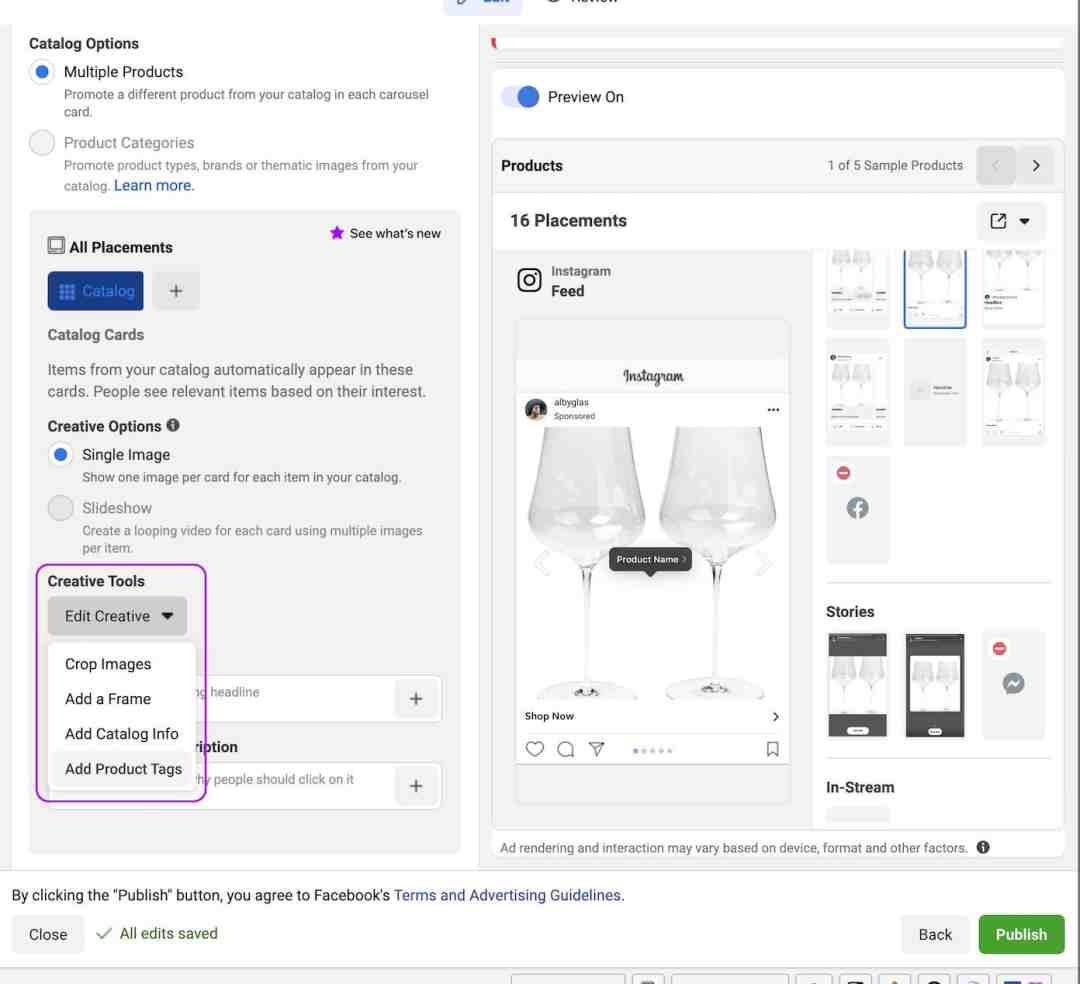The image size is (1080, 984).
Task: Open the preview in a new window icon
Action: tap(998, 221)
